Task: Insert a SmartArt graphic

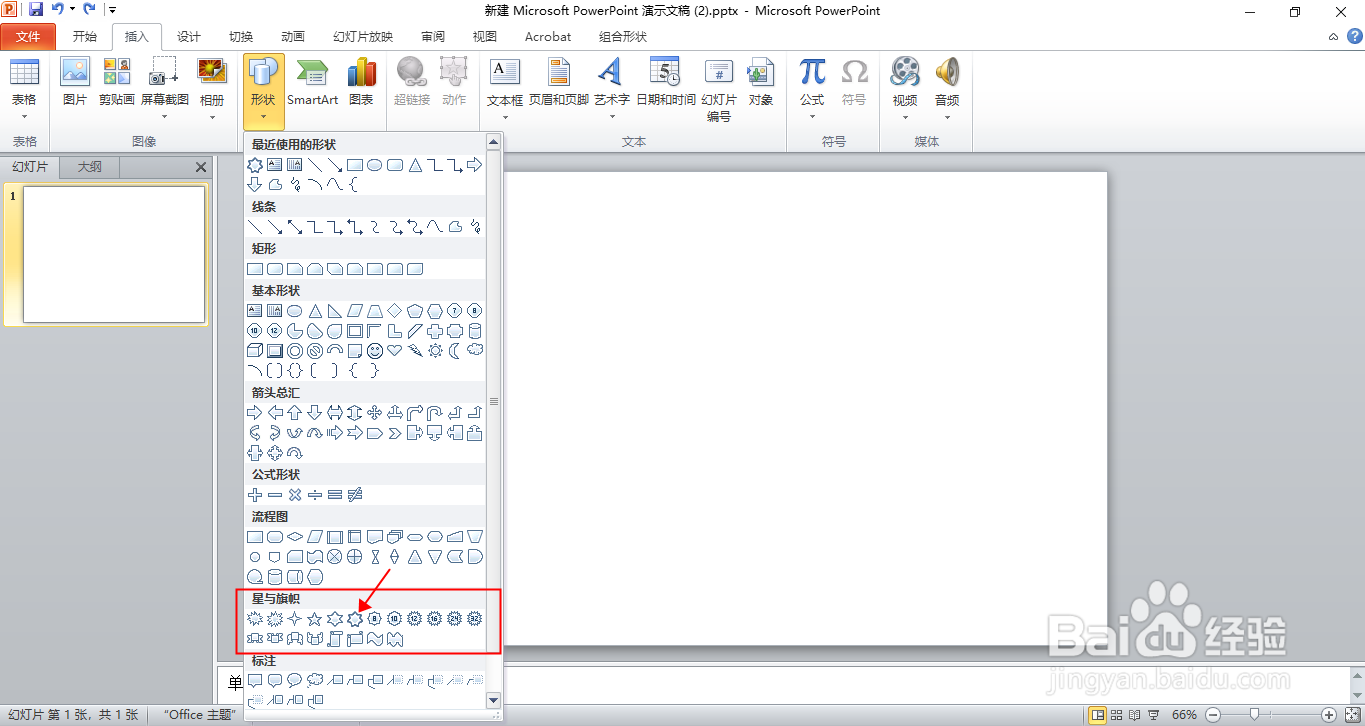Action: click(313, 81)
